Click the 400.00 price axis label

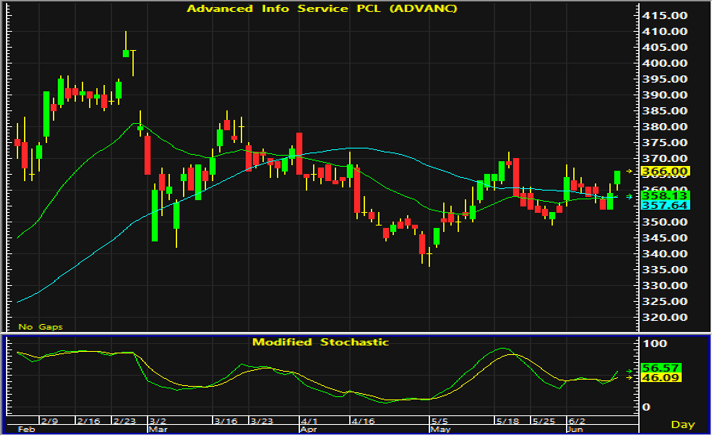(664, 63)
